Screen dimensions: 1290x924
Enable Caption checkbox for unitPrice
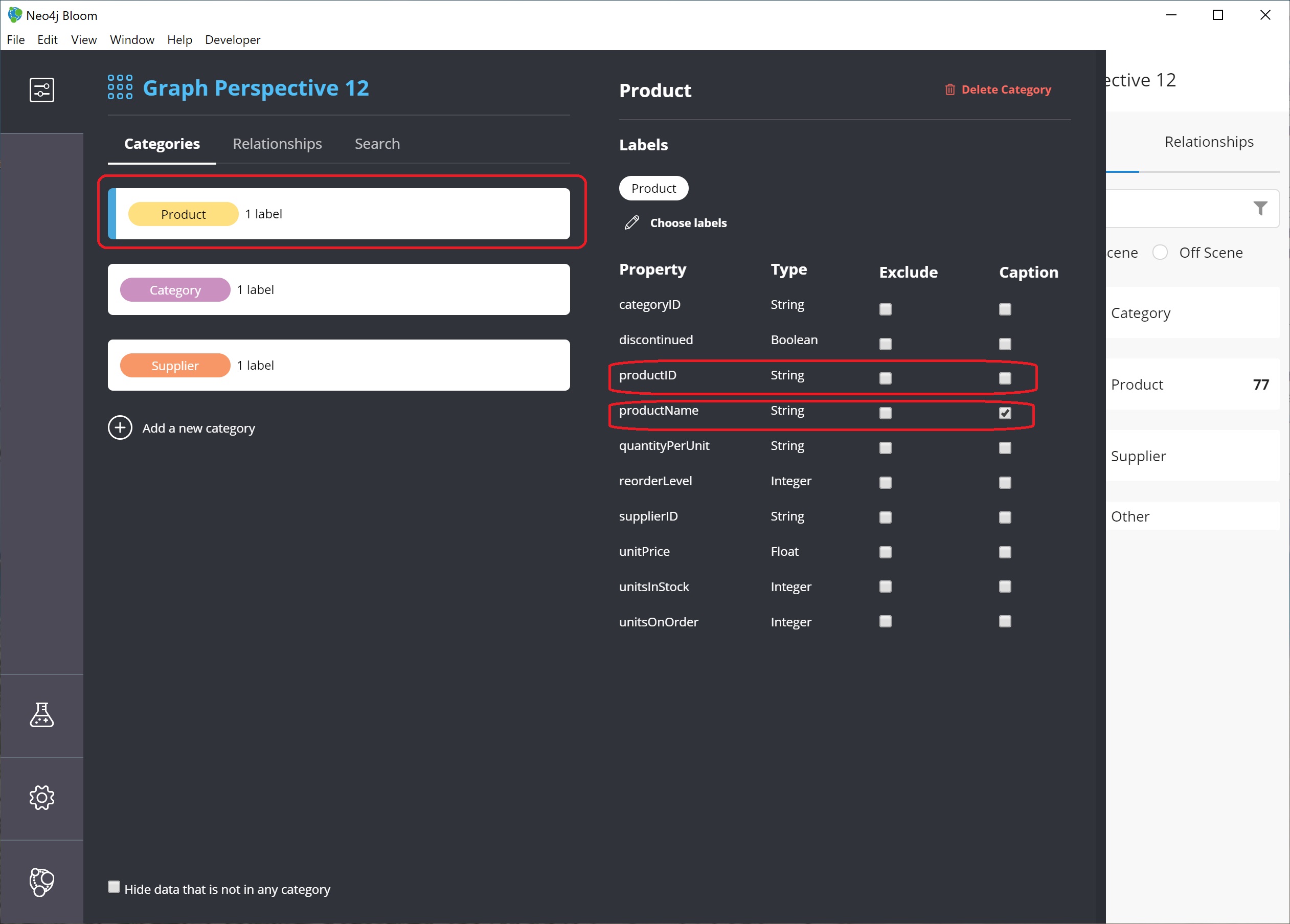click(1005, 552)
